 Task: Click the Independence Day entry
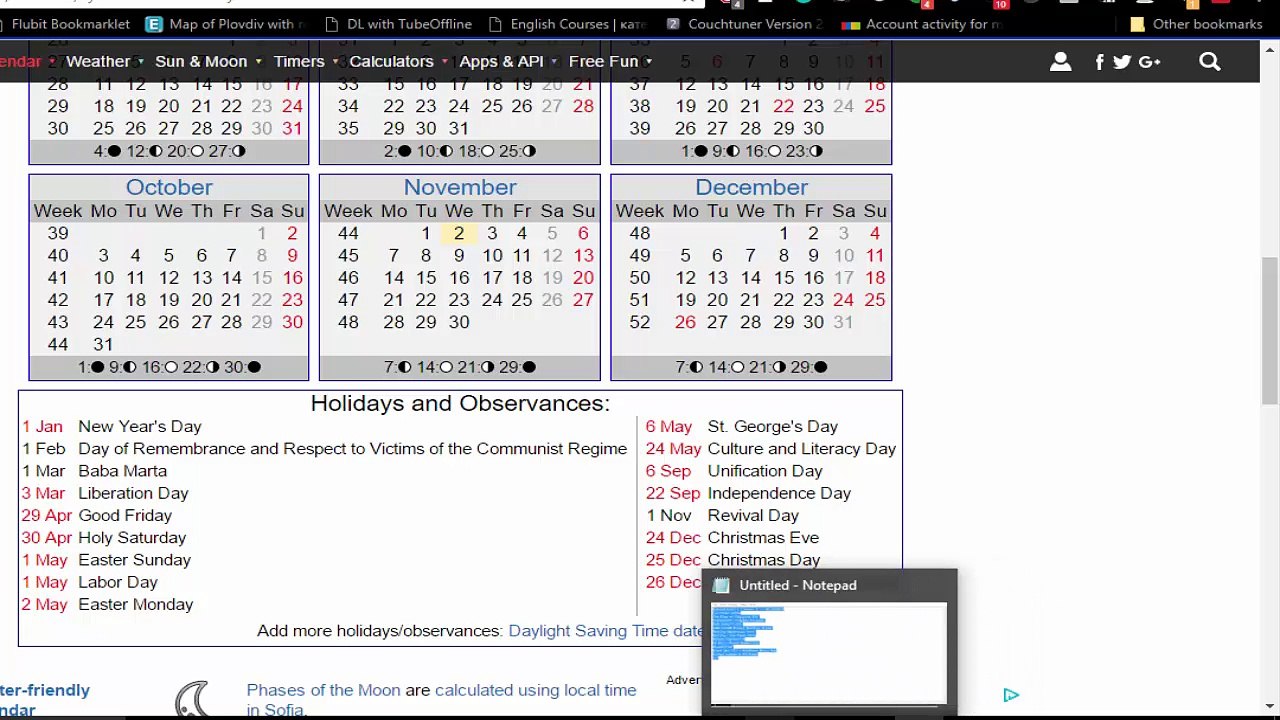pos(779,493)
